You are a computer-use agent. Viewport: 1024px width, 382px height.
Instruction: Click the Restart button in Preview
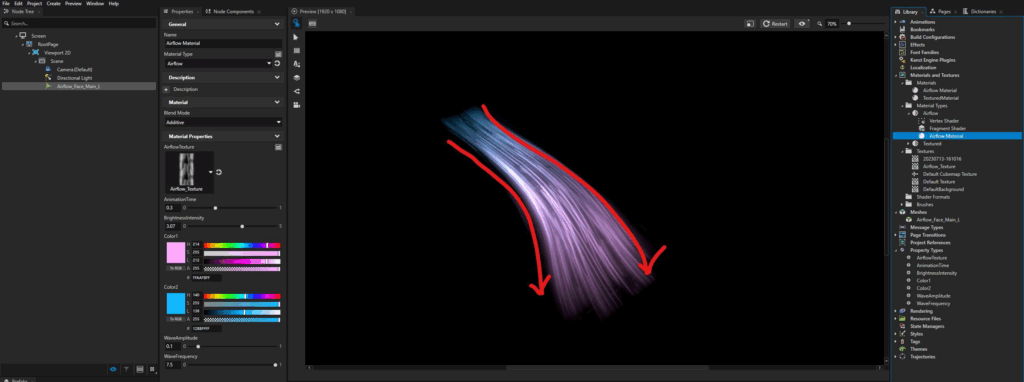[x=775, y=24]
